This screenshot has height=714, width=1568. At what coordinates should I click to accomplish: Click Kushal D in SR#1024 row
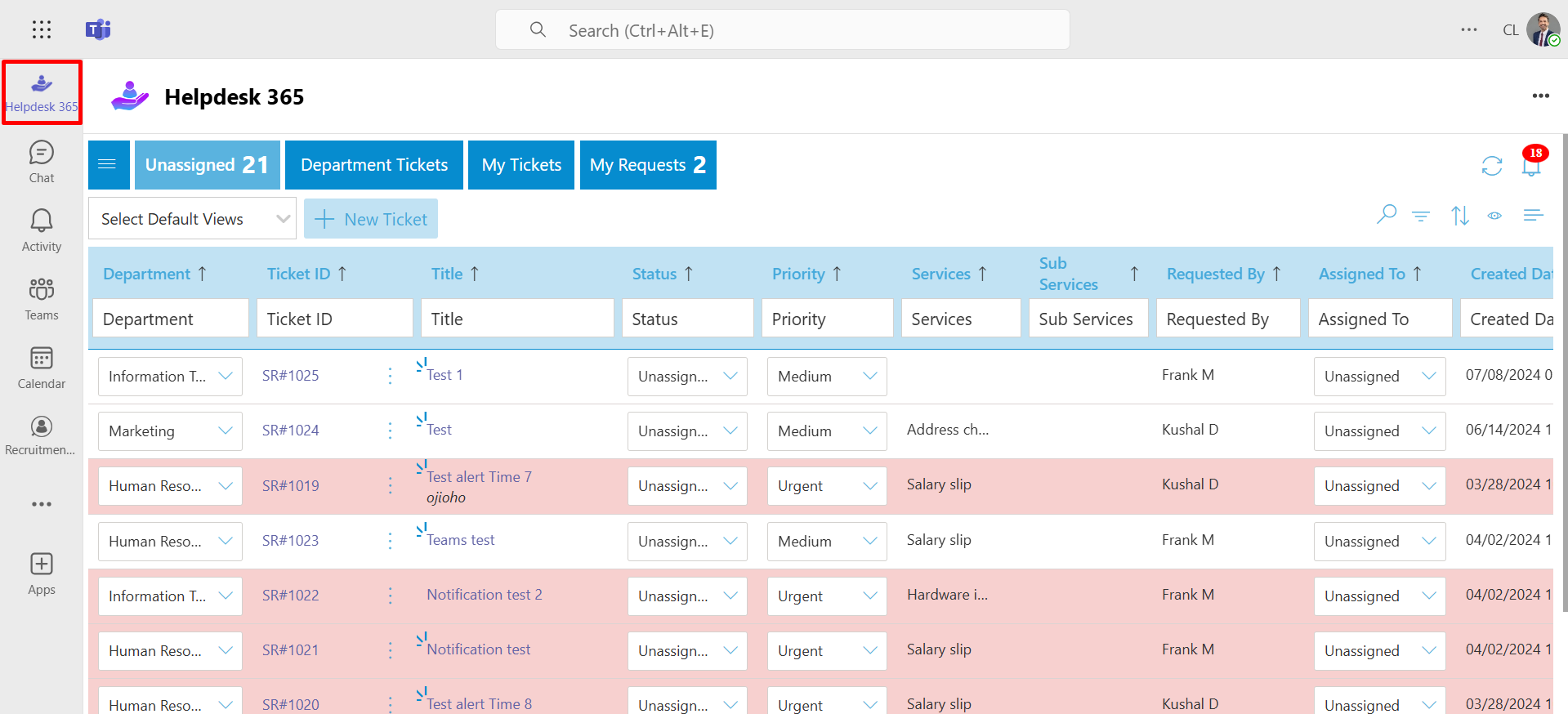1190,430
